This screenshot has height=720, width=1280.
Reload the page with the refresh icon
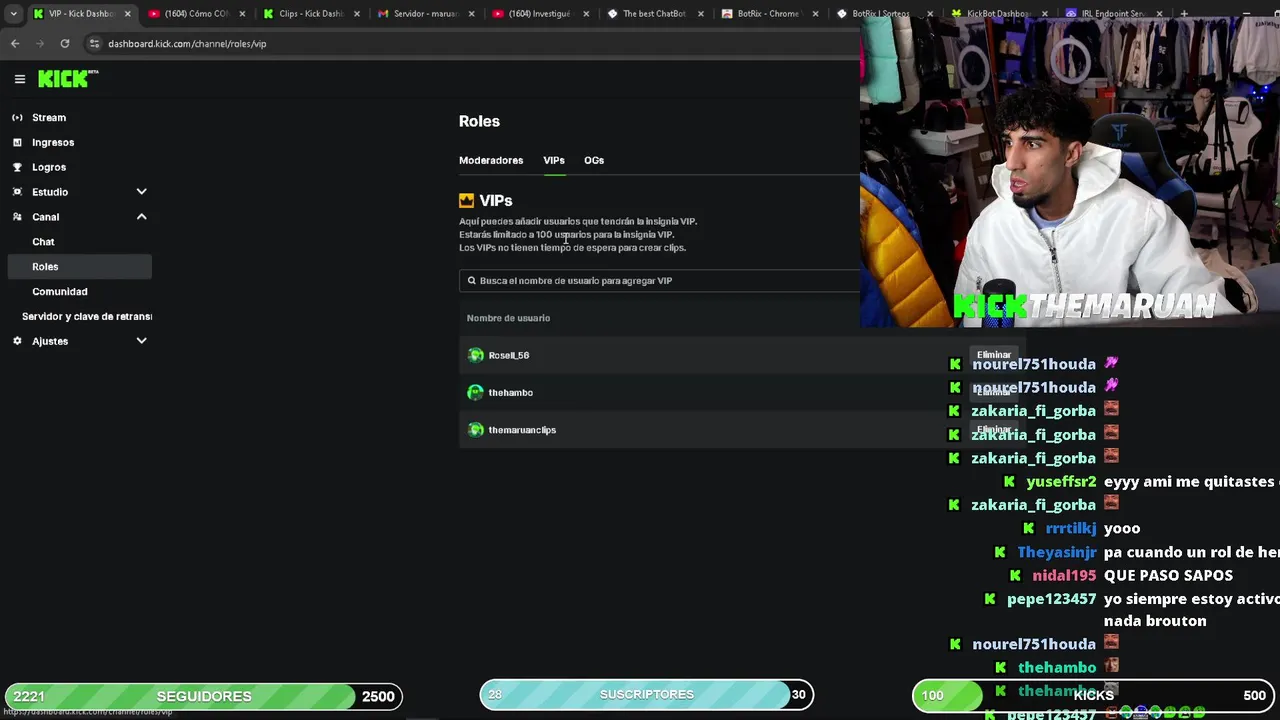pyautogui.click(x=65, y=44)
